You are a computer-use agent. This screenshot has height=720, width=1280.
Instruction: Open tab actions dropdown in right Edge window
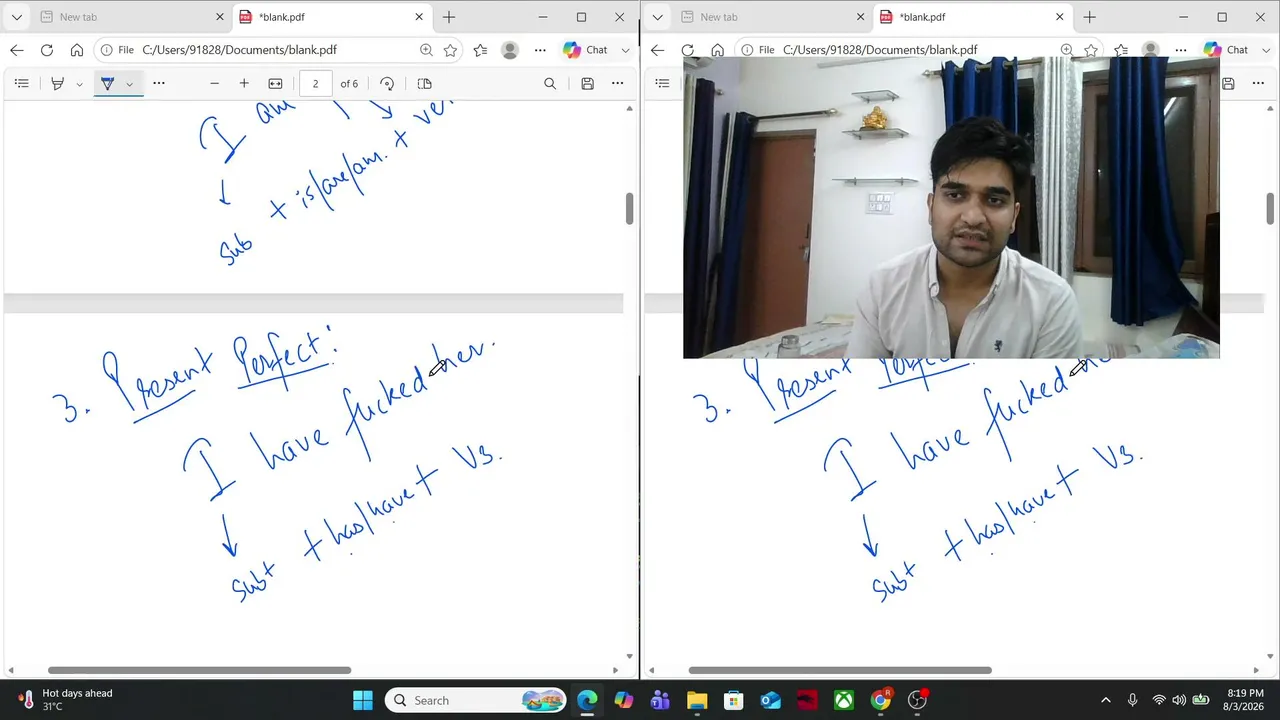click(657, 17)
